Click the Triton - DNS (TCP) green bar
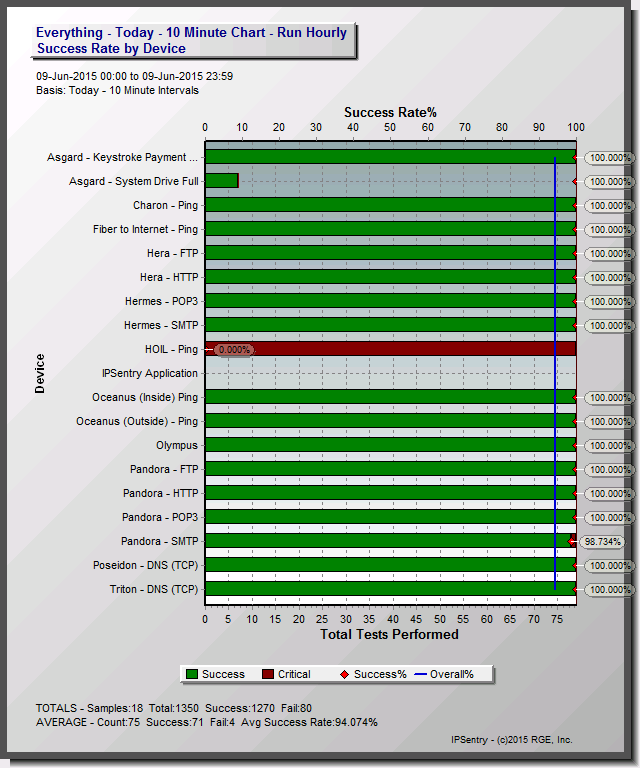Viewport: 640px width, 768px height. click(390, 589)
